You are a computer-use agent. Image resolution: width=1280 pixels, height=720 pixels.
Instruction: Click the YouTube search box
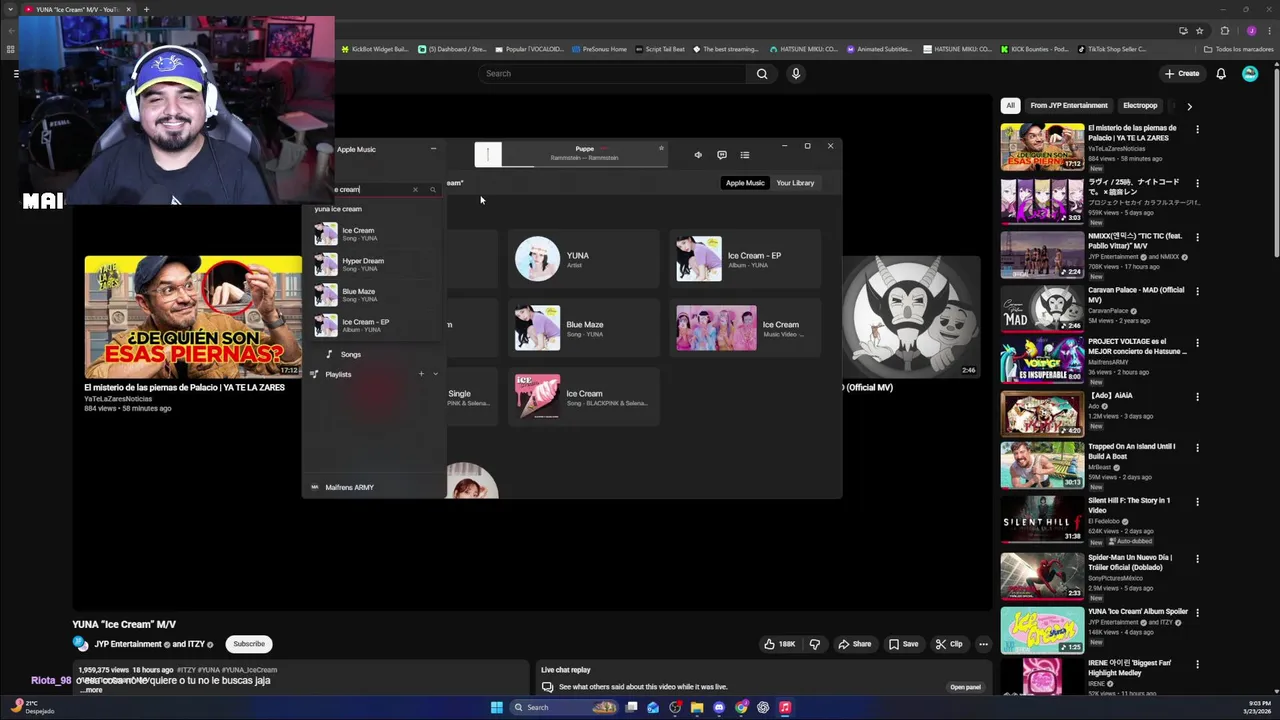(612, 73)
